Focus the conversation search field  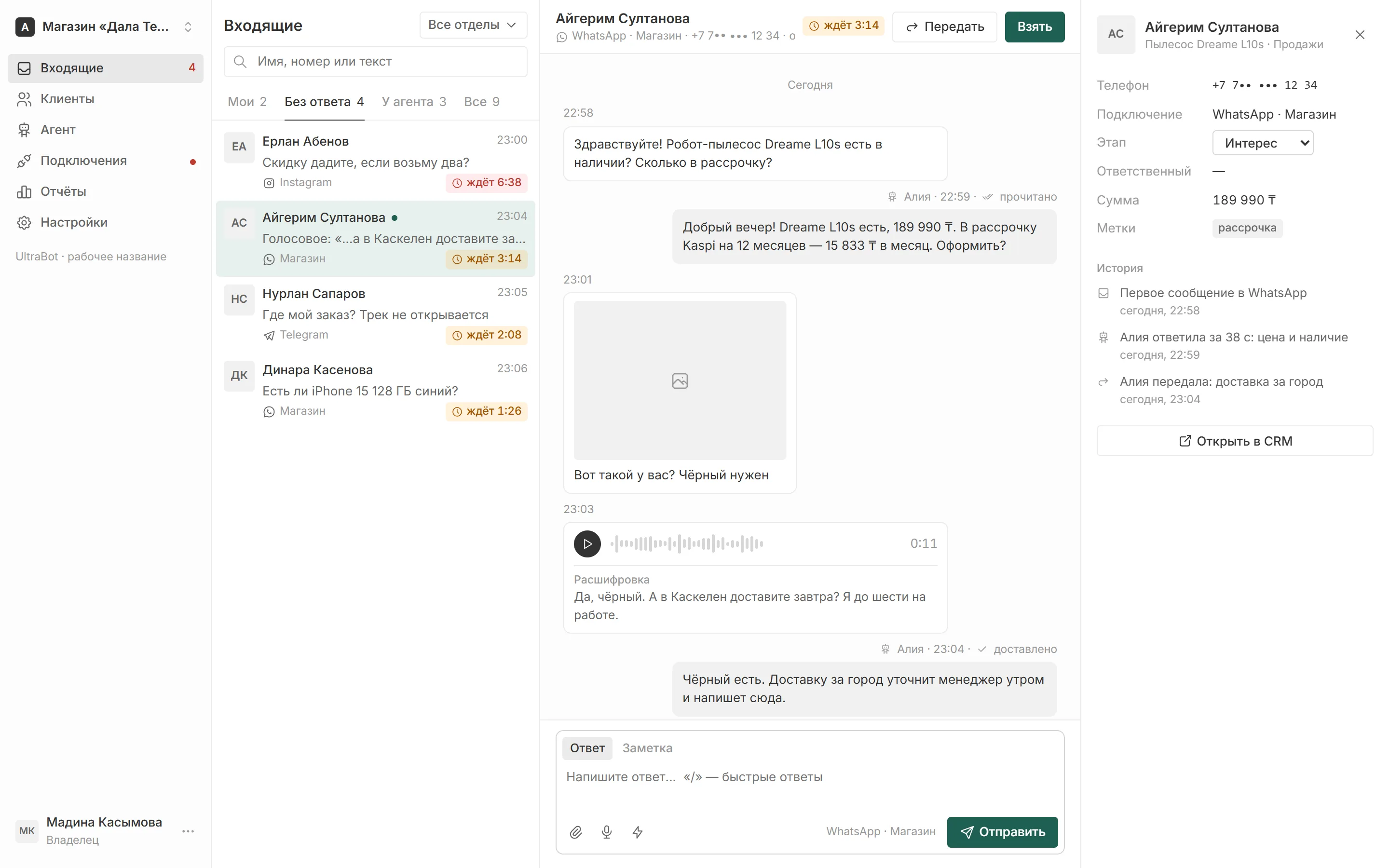[375, 61]
